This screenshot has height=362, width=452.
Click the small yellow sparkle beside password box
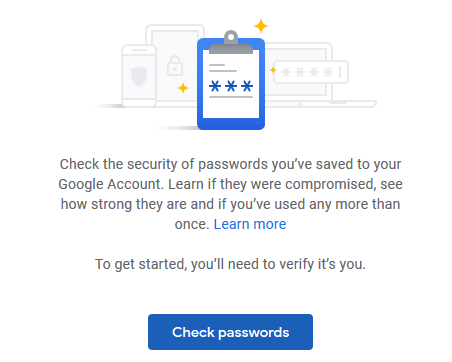273,70
